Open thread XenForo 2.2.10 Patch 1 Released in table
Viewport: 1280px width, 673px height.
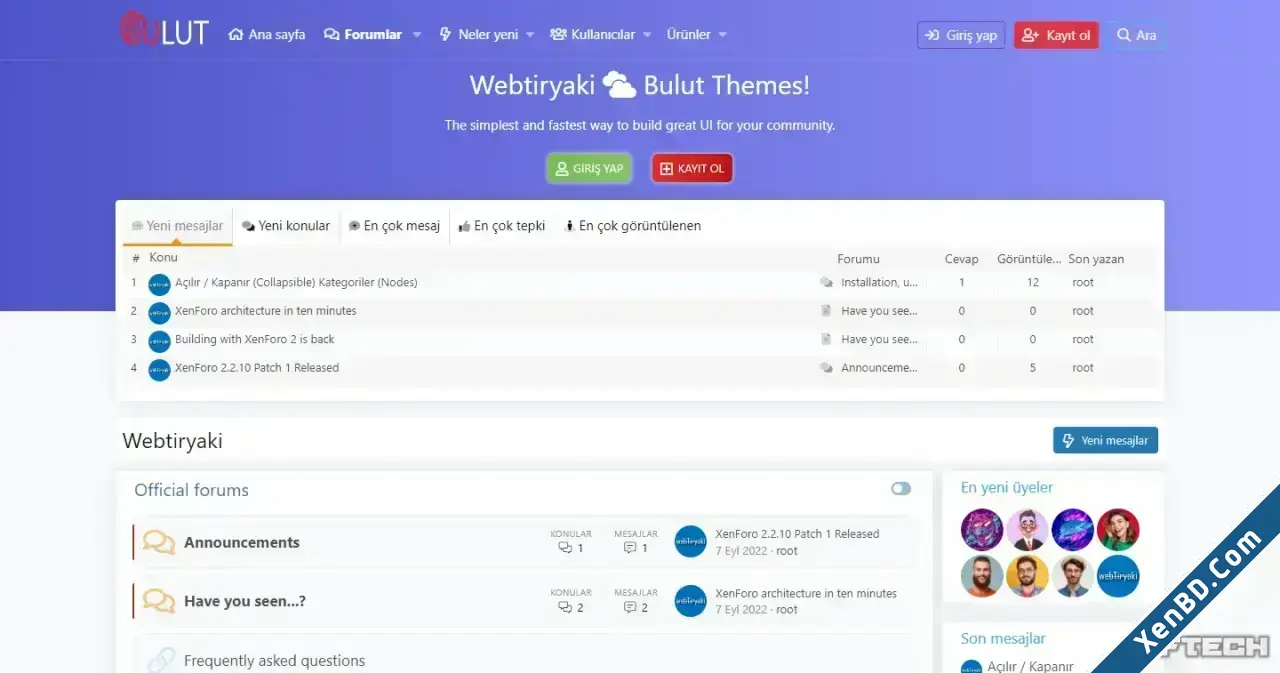pyautogui.click(x=257, y=368)
